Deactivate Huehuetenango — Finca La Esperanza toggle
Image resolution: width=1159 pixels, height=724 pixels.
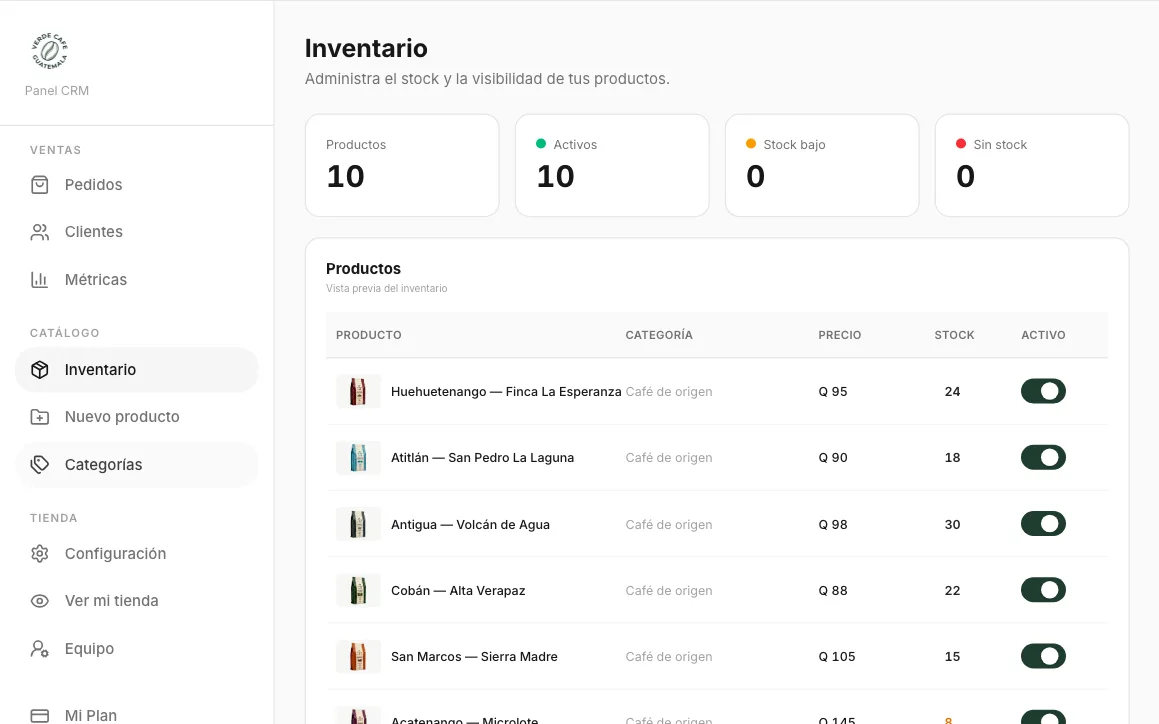(1043, 391)
